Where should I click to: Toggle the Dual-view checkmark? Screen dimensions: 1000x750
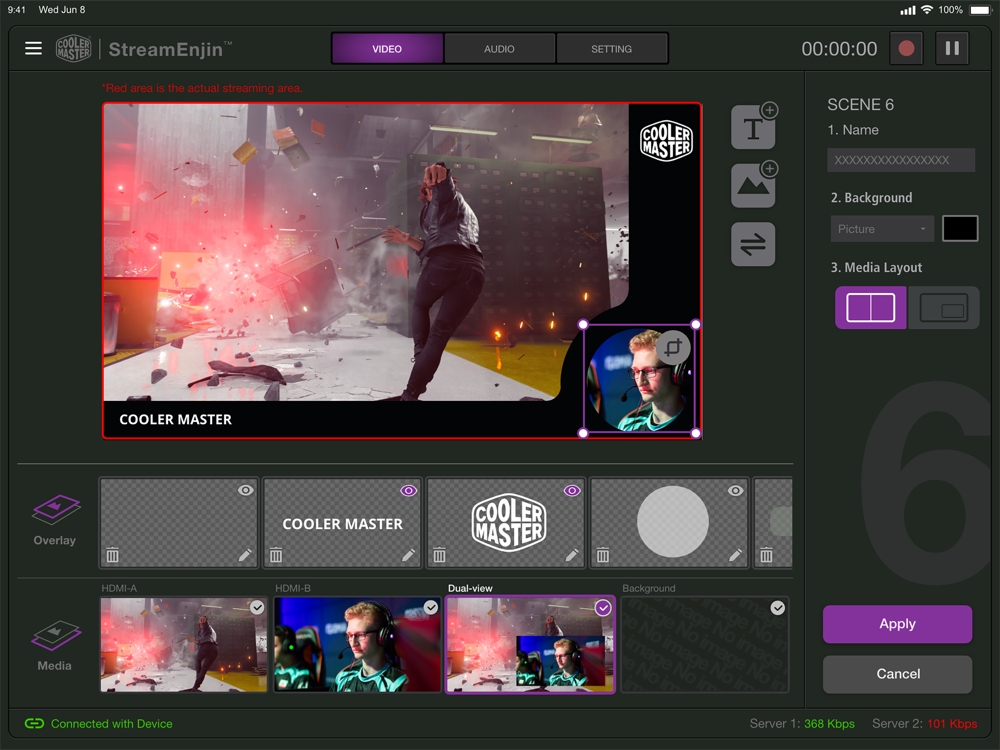(x=603, y=608)
